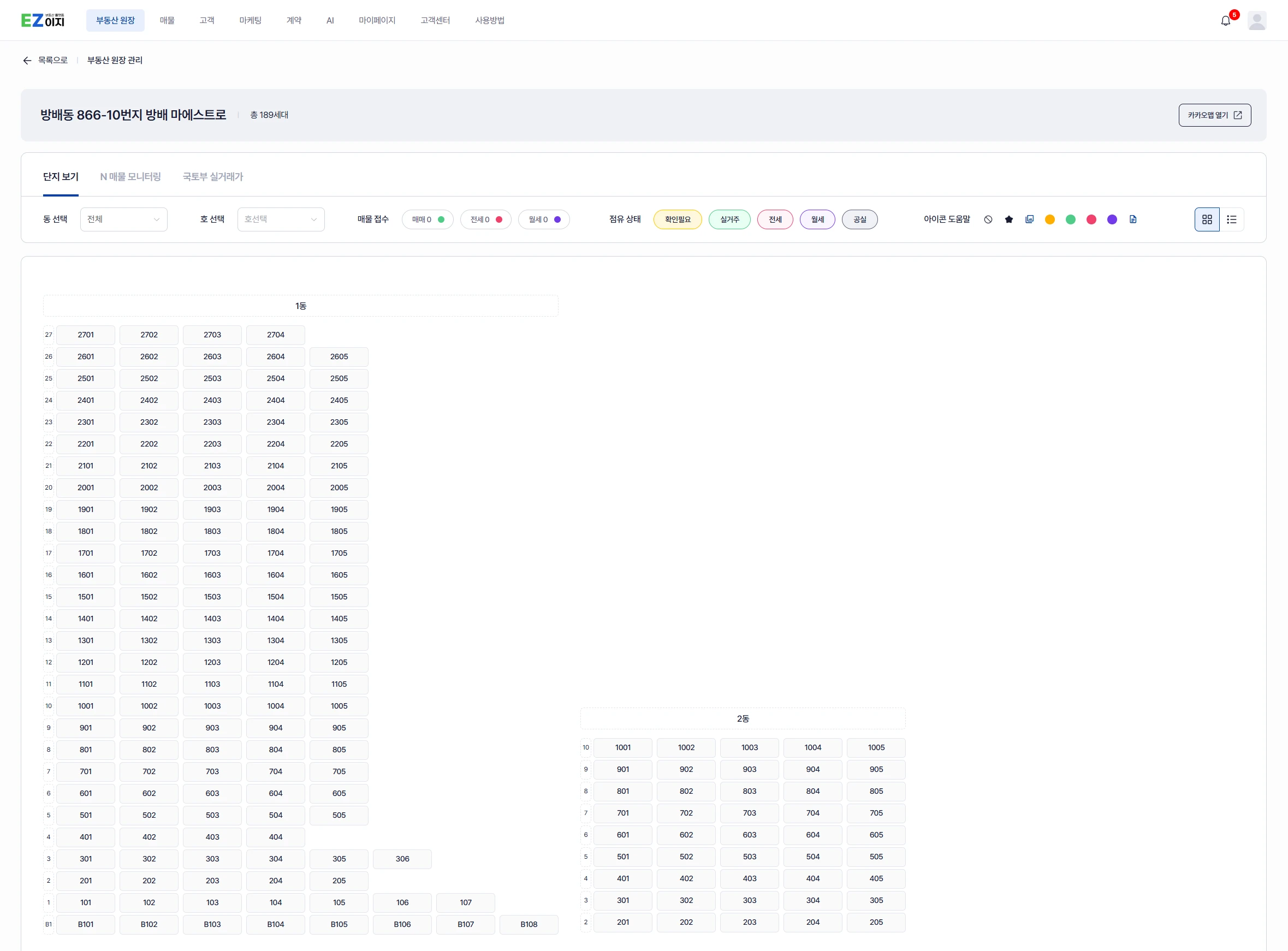
Task: Toggle the 실거주 status filter
Action: pos(729,219)
